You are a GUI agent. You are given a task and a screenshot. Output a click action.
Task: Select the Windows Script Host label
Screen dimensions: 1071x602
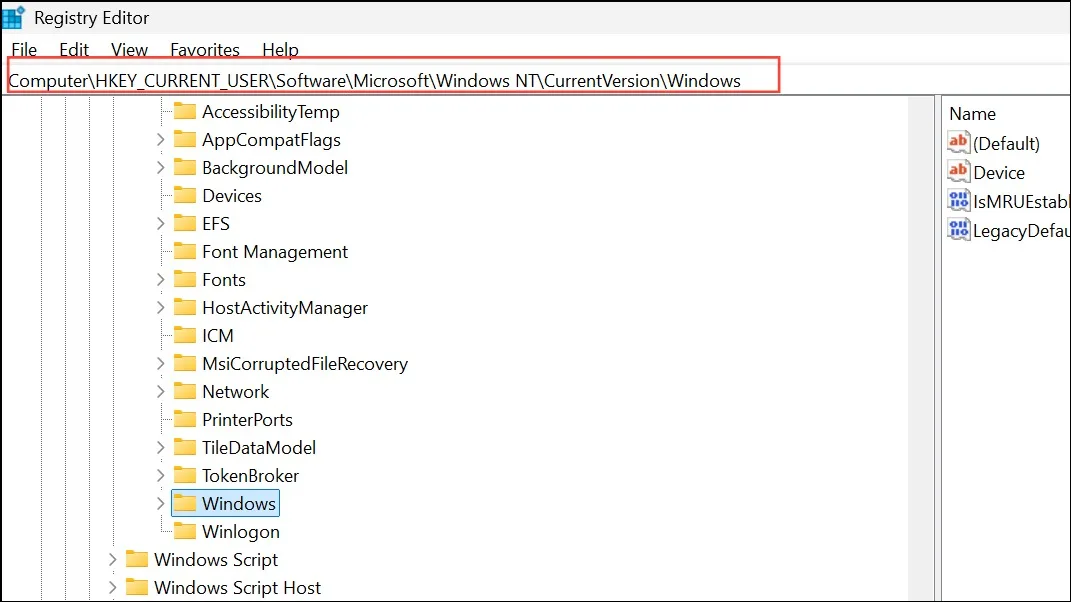[237, 588]
